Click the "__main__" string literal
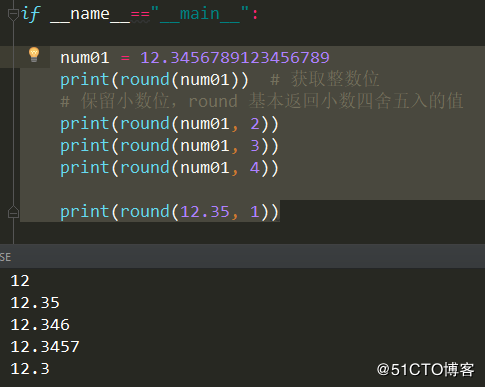 coord(199,14)
